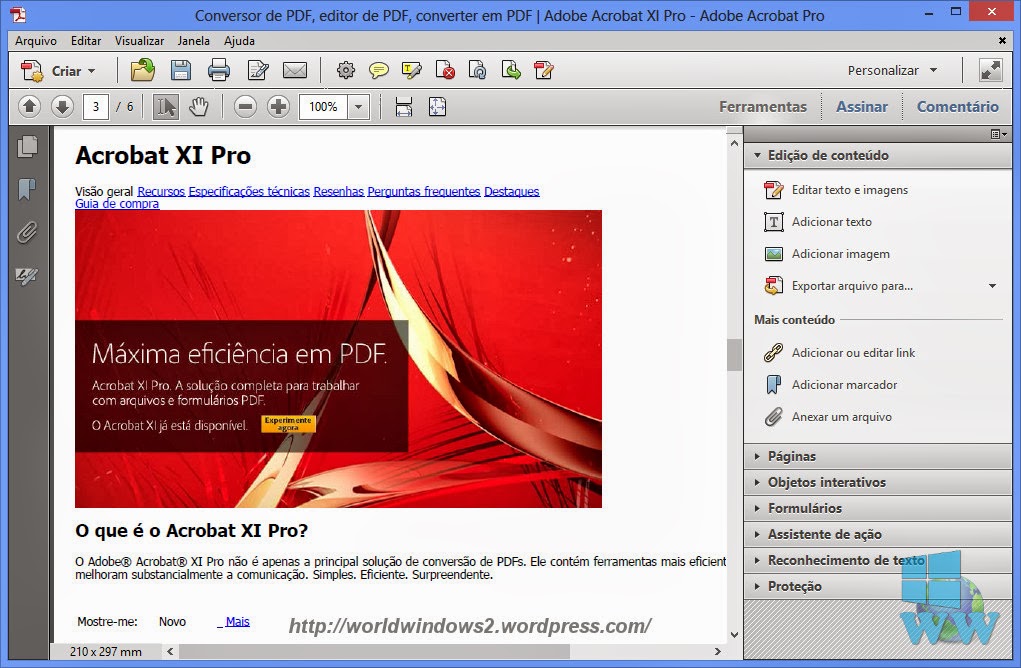Open page thumbnails panel in sidebar
Viewport: 1021px width, 668px height.
click(27, 146)
